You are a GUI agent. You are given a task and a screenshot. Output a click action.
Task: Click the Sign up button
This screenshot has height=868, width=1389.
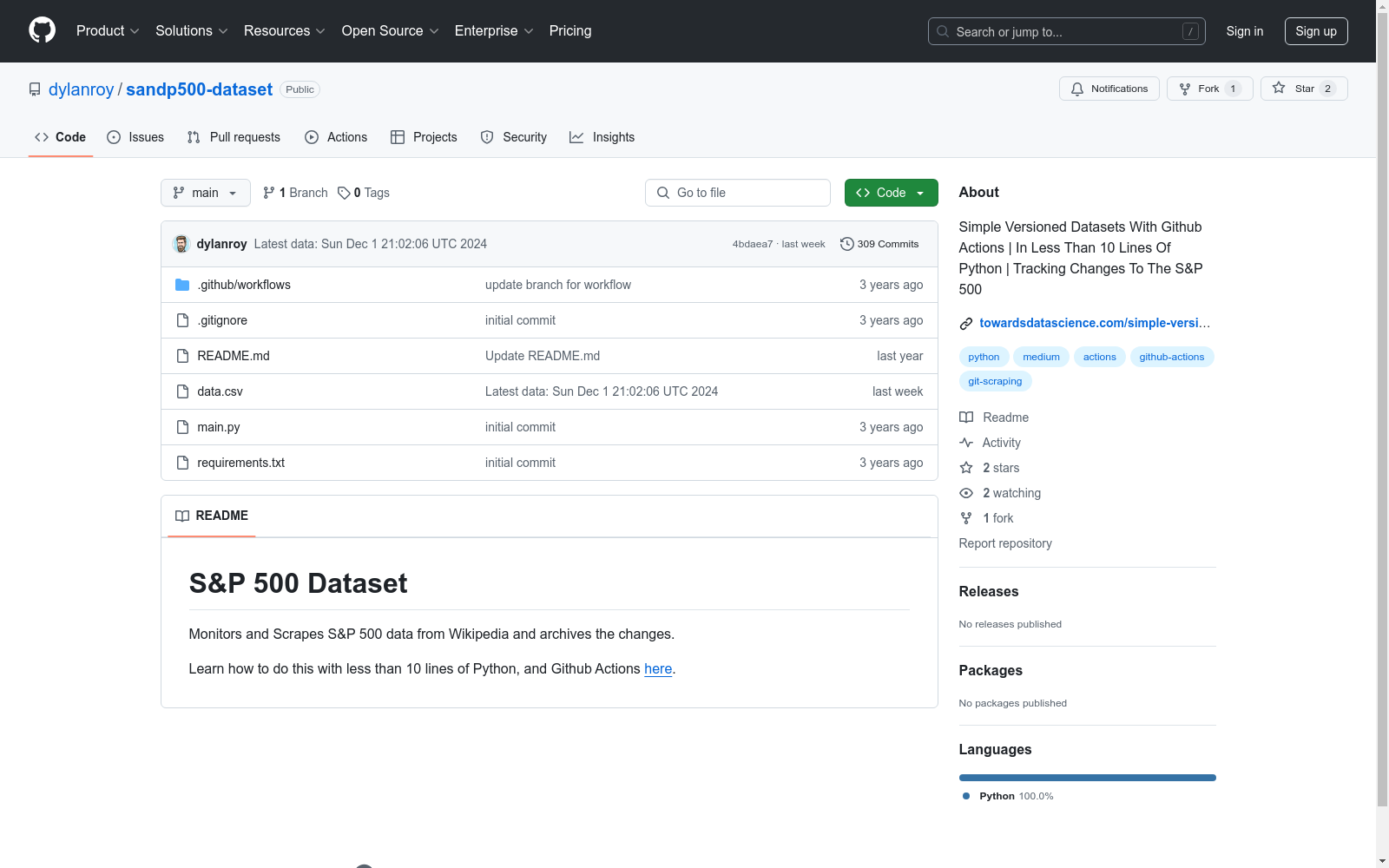(x=1316, y=31)
